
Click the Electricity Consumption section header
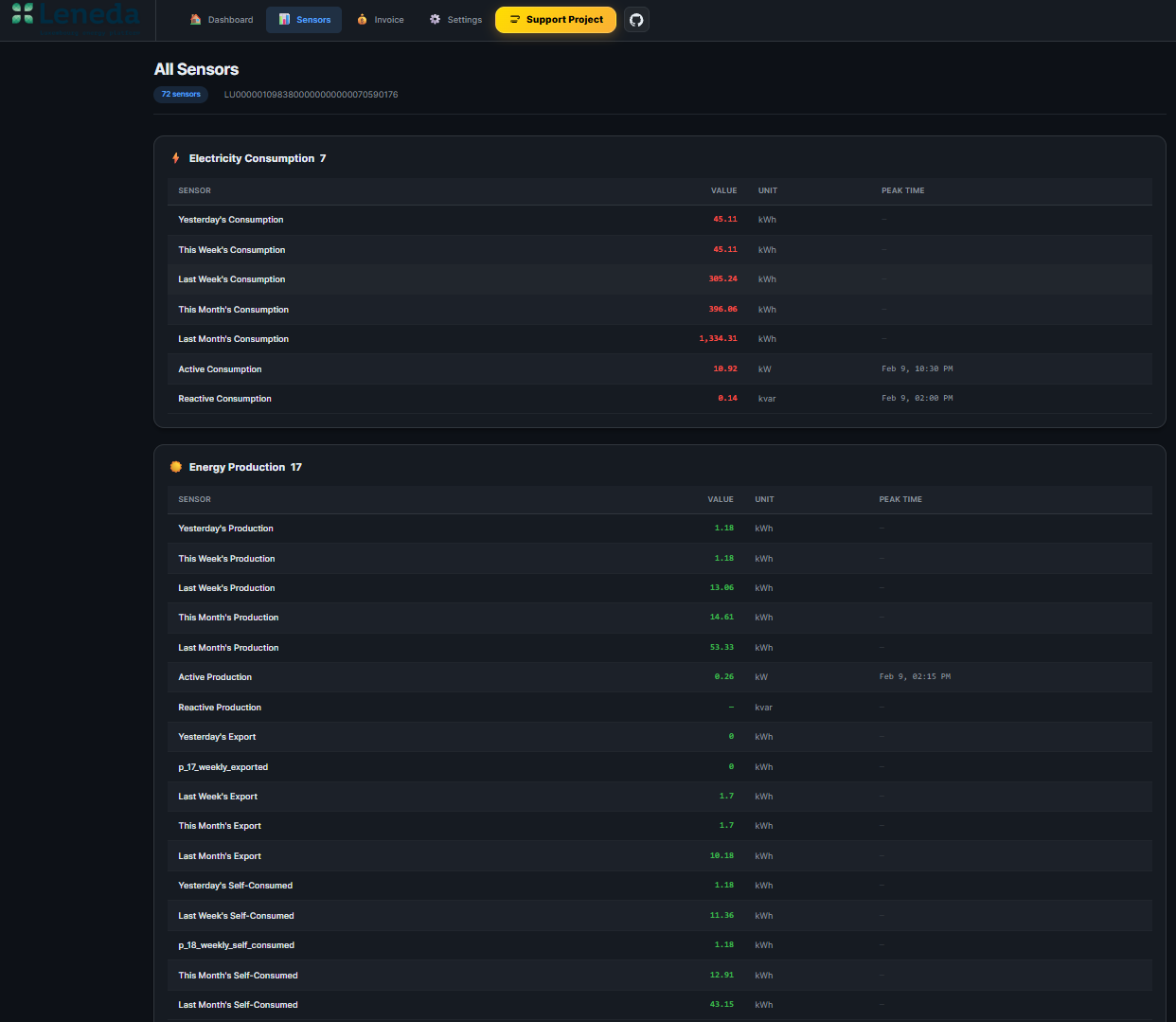[x=252, y=158]
